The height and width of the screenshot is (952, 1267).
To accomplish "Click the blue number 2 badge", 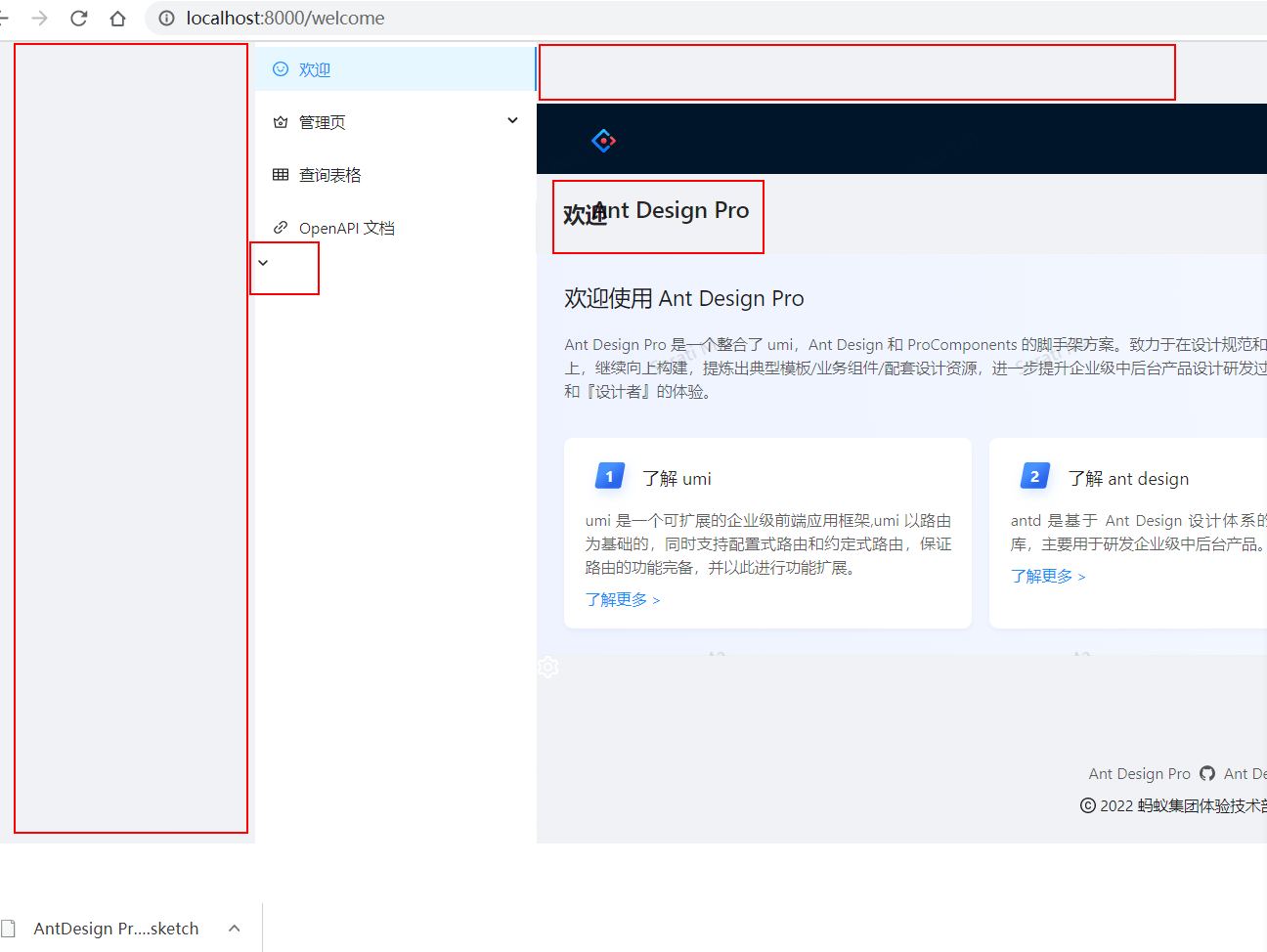I will coord(1035,476).
